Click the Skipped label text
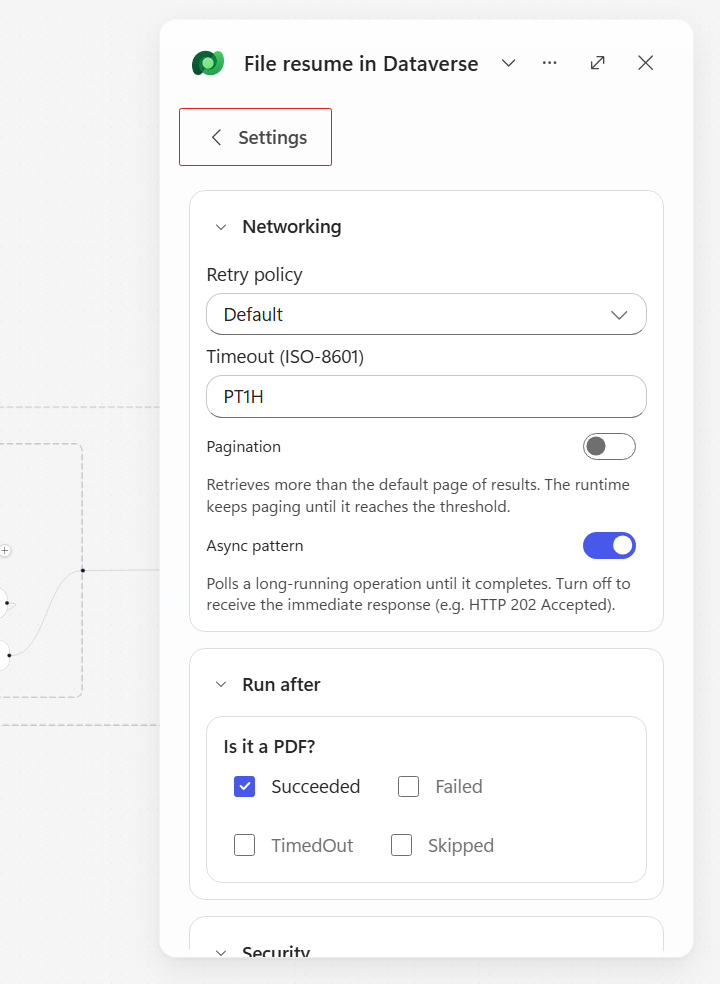The image size is (720, 984). tap(461, 845)
